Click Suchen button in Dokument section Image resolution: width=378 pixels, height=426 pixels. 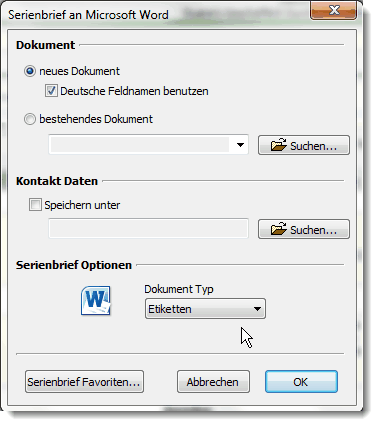coord(304,145)
